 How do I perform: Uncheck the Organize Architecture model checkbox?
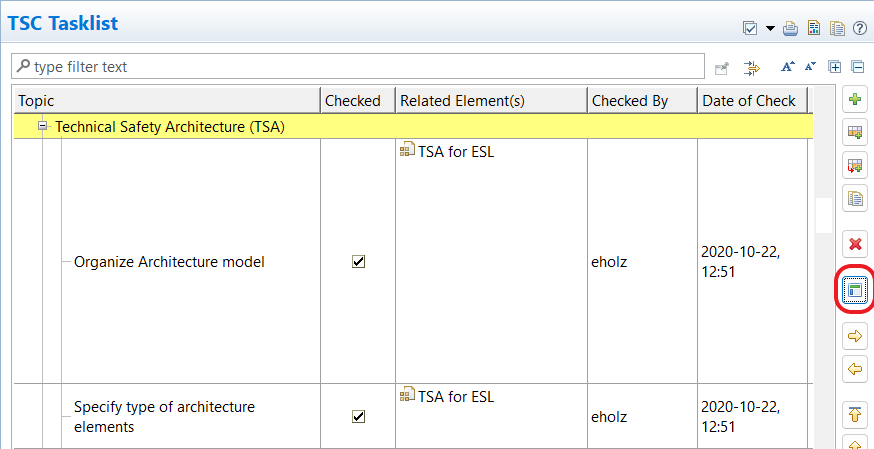point(359,262)
